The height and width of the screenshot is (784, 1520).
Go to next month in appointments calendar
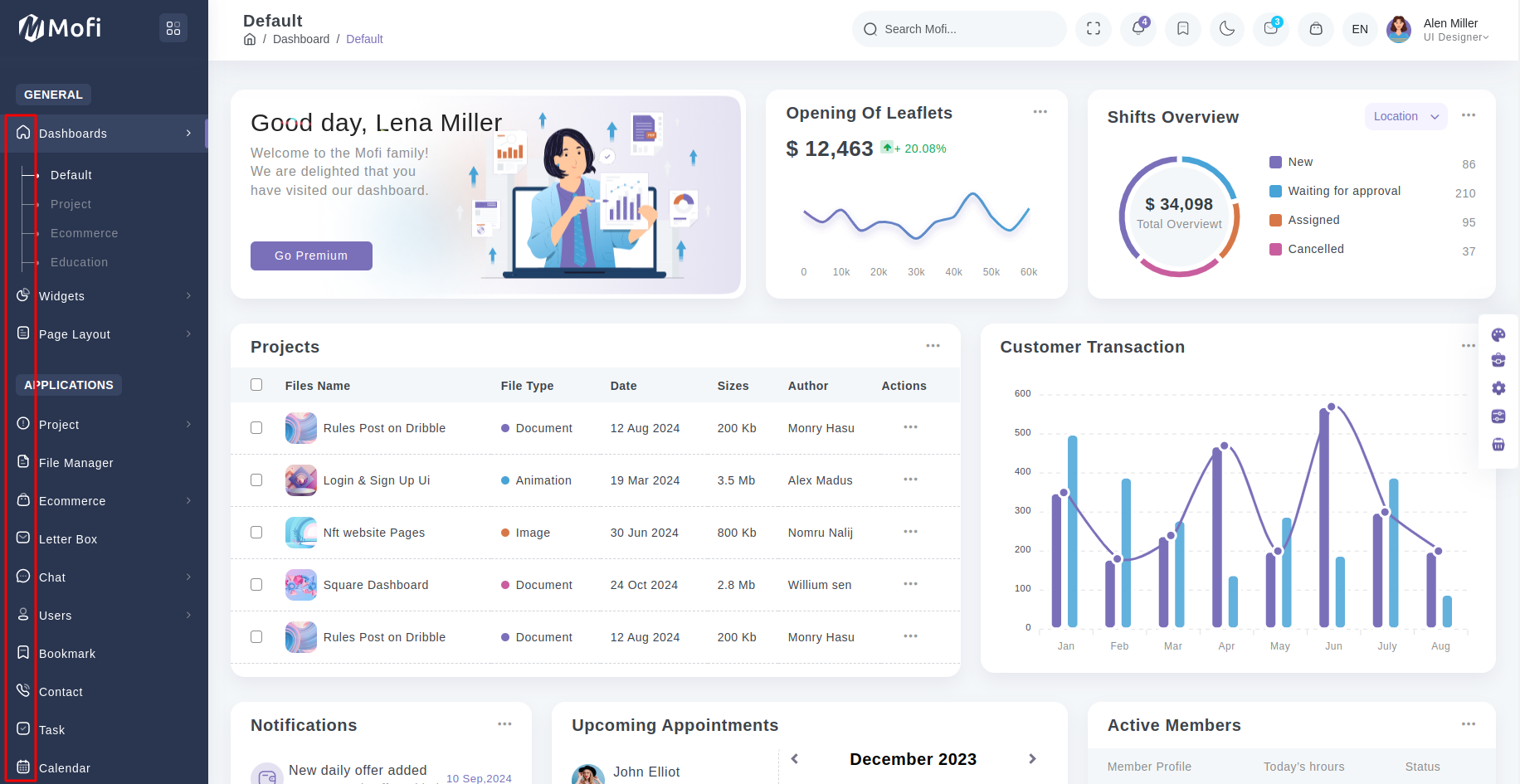point(1032,759)
